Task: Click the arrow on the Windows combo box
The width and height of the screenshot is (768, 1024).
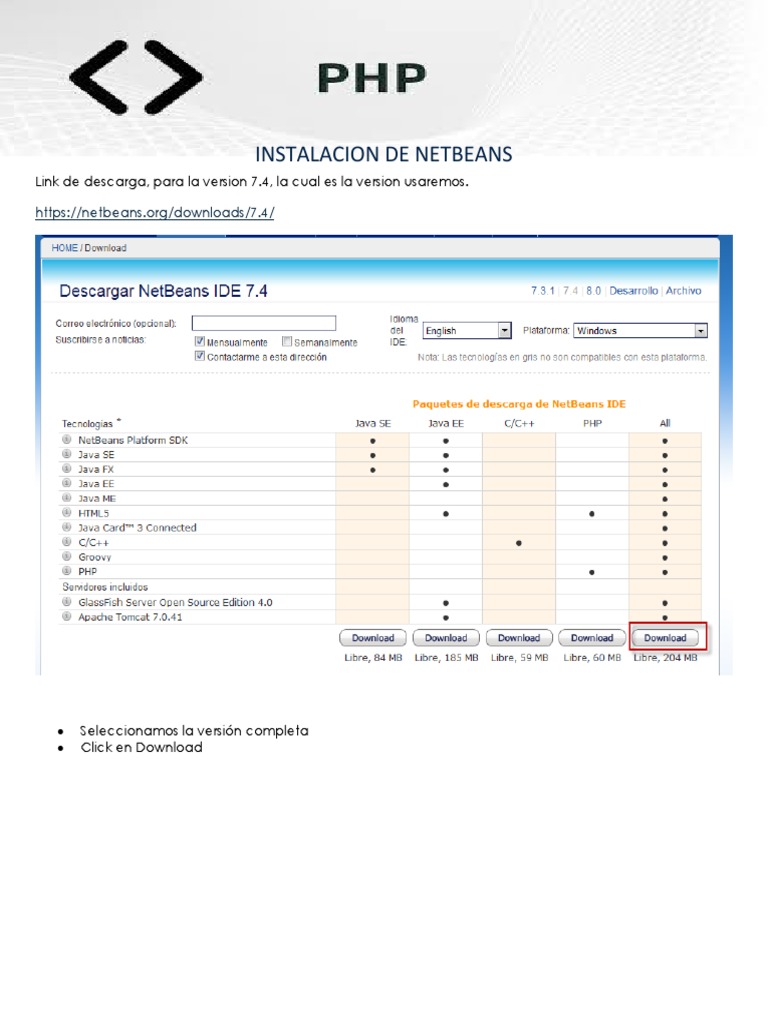Action: click(701, 331)
